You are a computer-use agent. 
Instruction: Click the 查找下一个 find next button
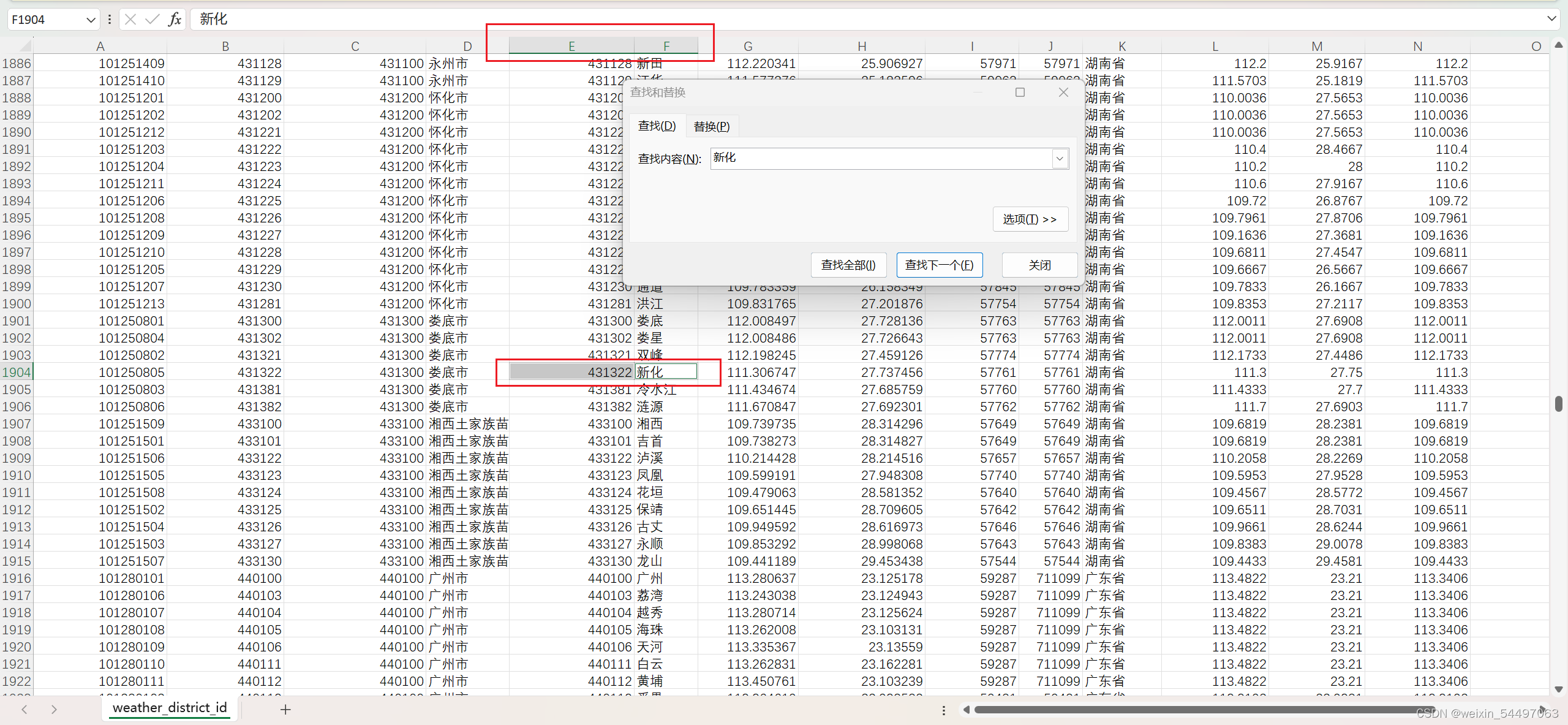tap(939, 265)
